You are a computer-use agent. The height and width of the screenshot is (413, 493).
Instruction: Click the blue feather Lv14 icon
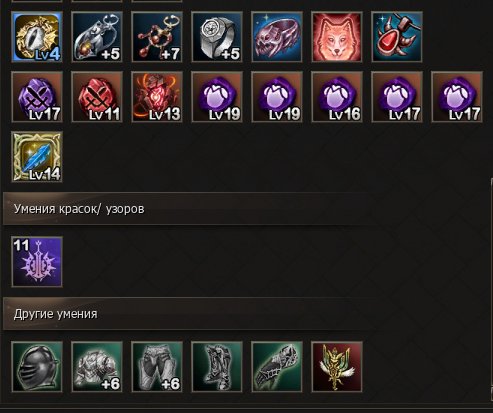[37, 157]
